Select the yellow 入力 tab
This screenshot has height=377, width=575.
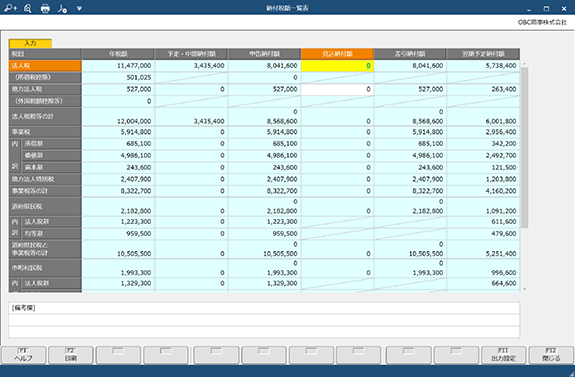click(30, 43)
